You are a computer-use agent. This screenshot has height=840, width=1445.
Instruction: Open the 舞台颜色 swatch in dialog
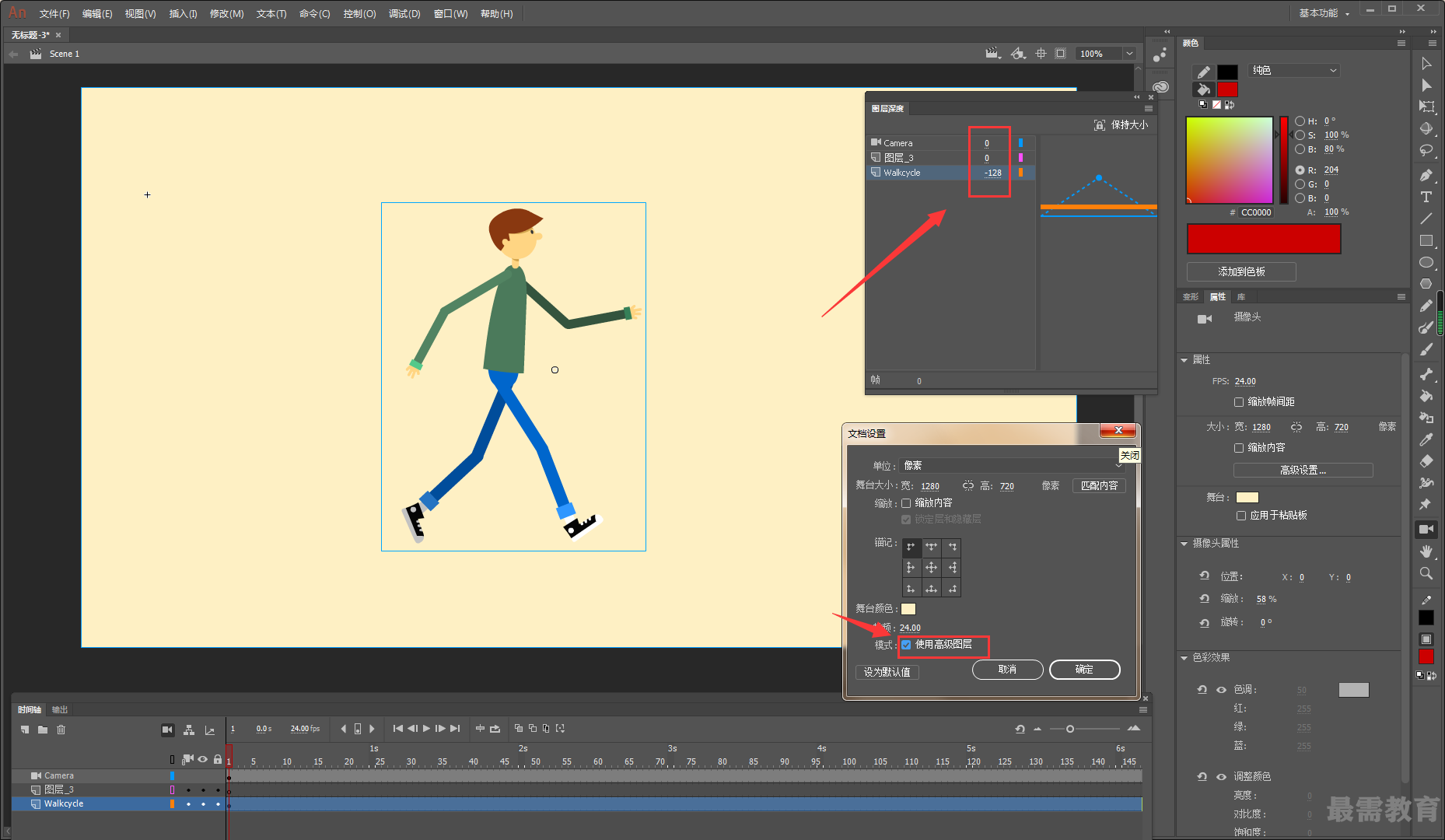click(908, 609)
